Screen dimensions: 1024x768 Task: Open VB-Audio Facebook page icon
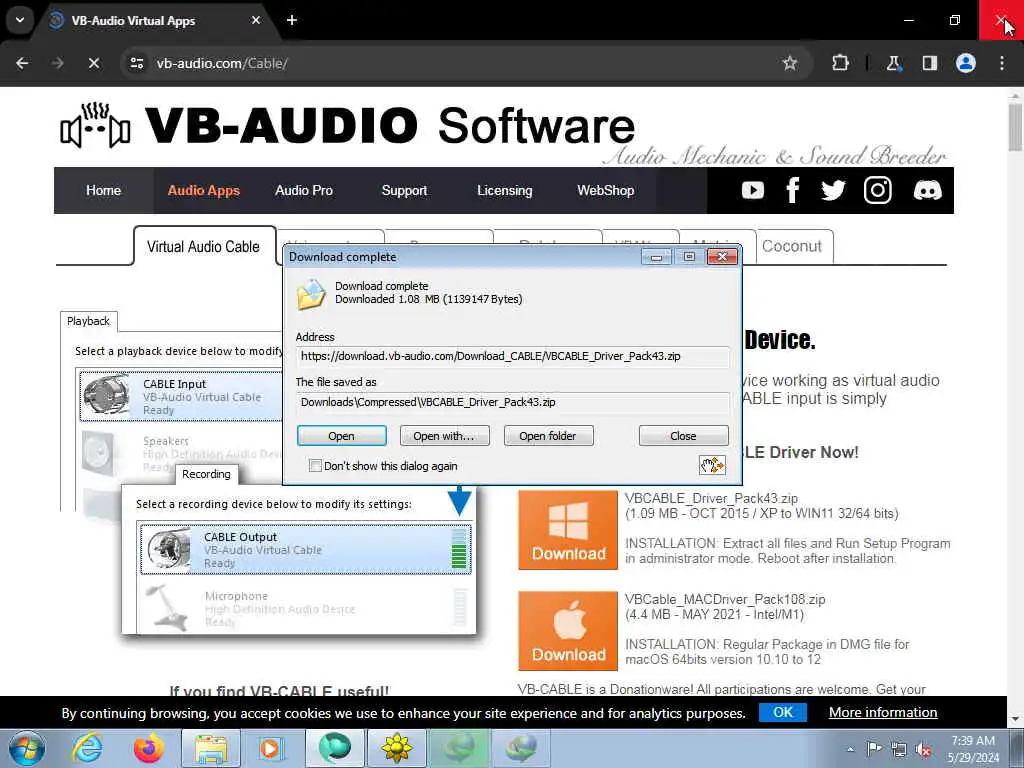click(x=792, y=190)
